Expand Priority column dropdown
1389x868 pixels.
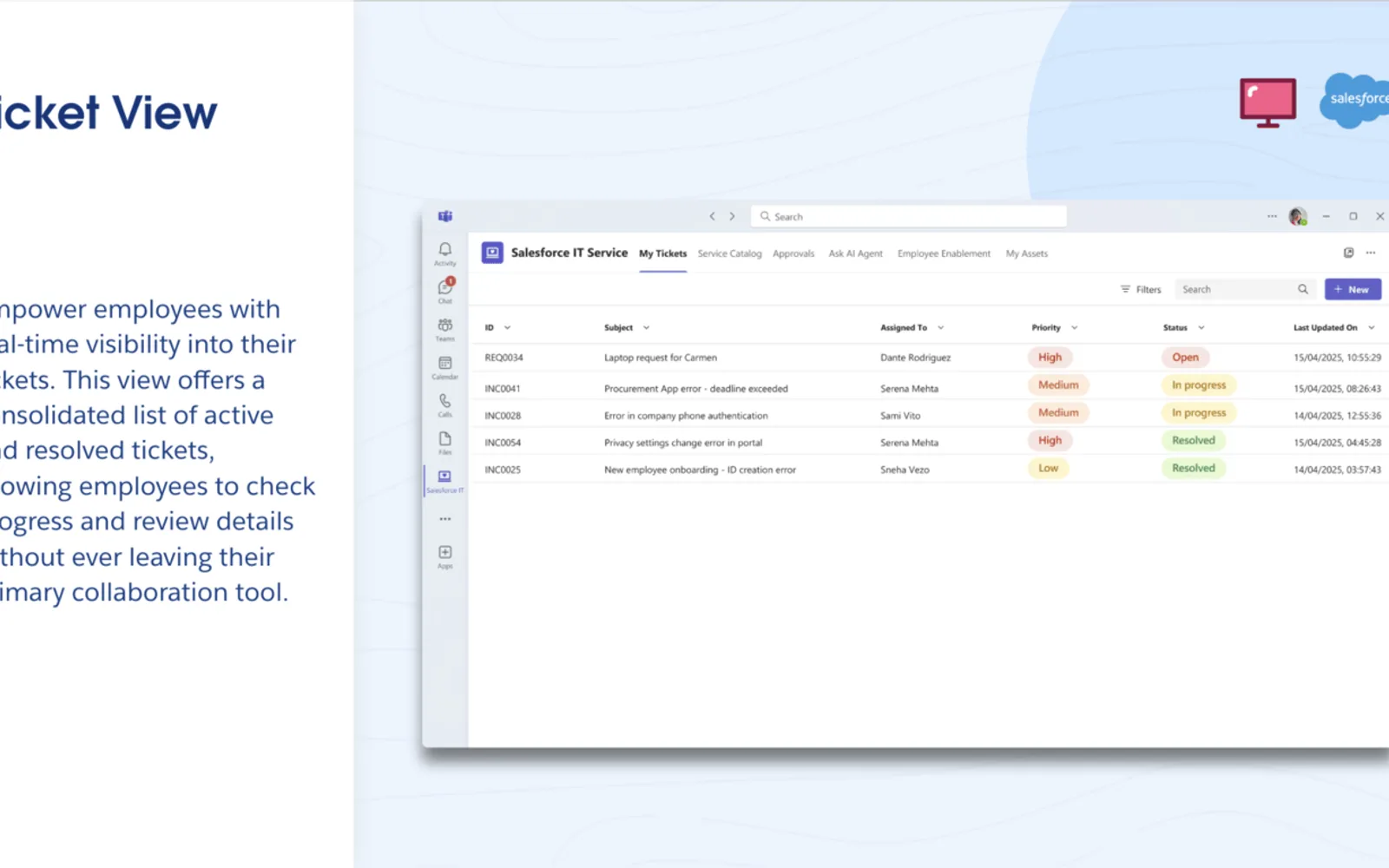(x=1074, y=327)
